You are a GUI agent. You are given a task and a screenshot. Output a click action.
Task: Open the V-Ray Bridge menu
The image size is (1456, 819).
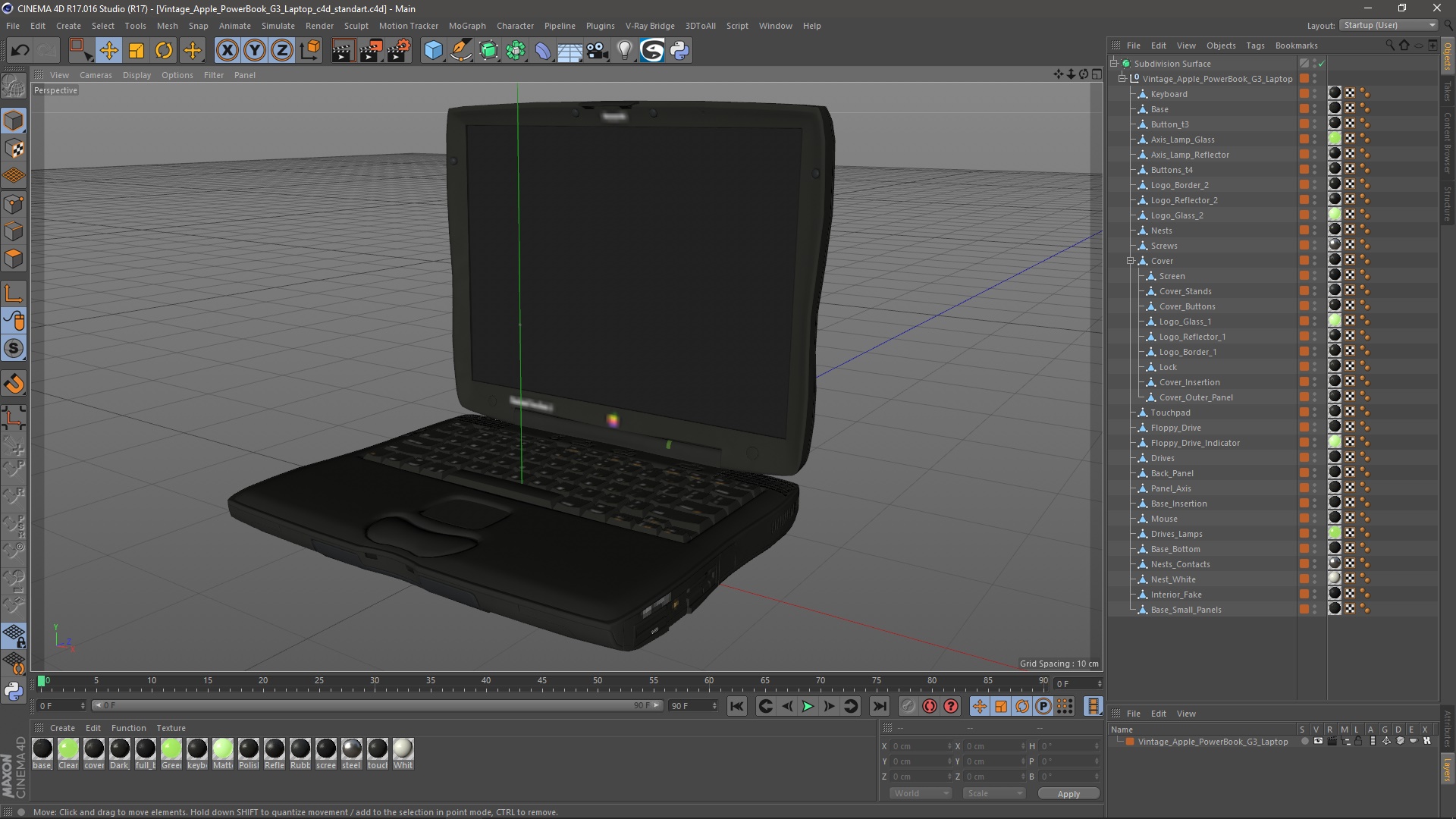(650, 26)
